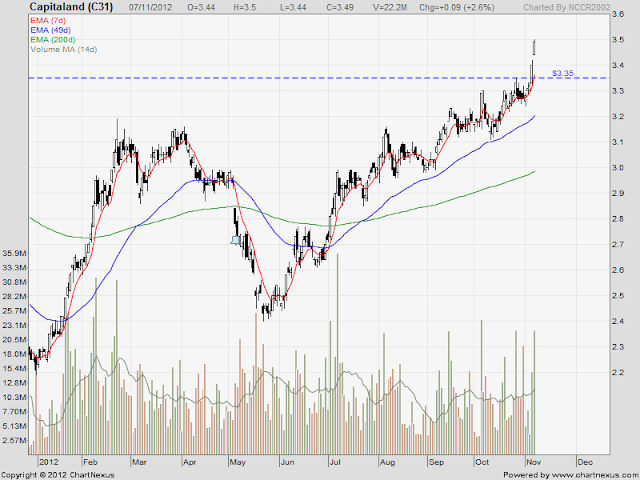The width and height of the screenshot is (640, 480).
Task: Click the $3.35 resistance line label
Action: click(x=562, y=73)
